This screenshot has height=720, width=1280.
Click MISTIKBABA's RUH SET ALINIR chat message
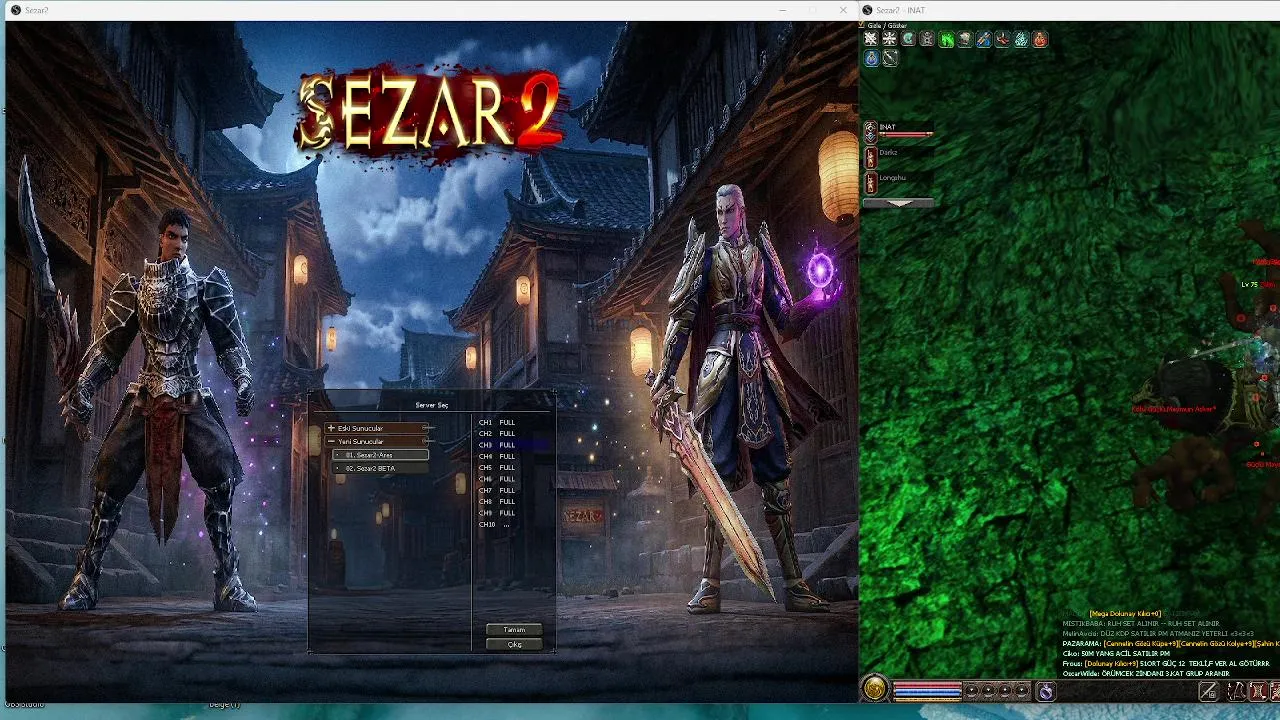pos(1141,624)
